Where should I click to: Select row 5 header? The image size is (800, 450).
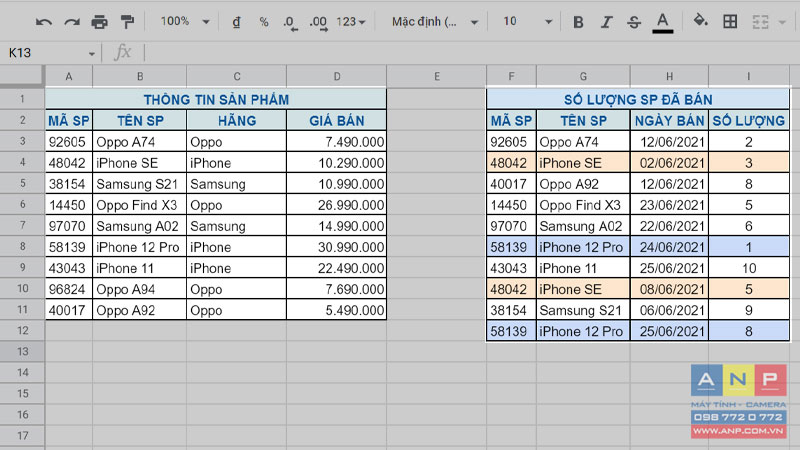(22, 183)
